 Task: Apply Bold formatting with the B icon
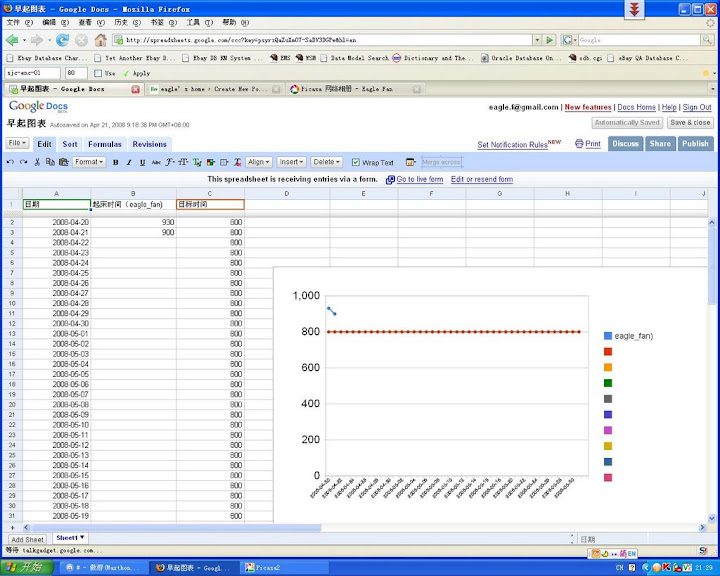tap(116, 163)
